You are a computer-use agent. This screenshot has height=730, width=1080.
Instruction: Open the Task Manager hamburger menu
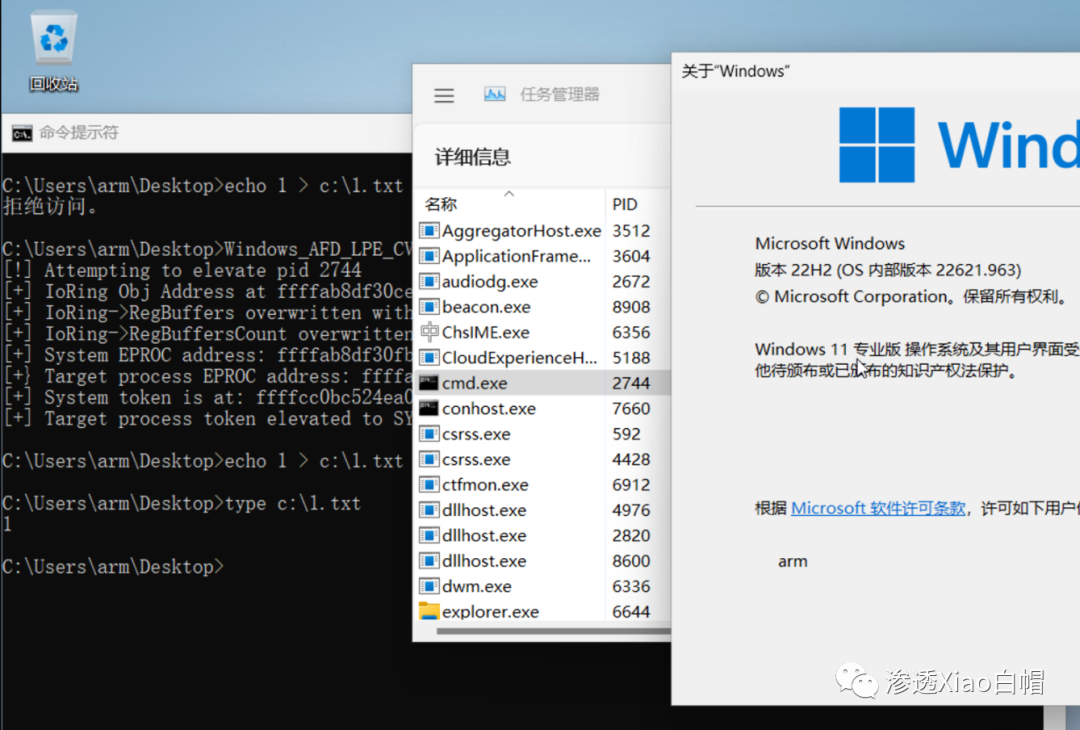[444, 95]
